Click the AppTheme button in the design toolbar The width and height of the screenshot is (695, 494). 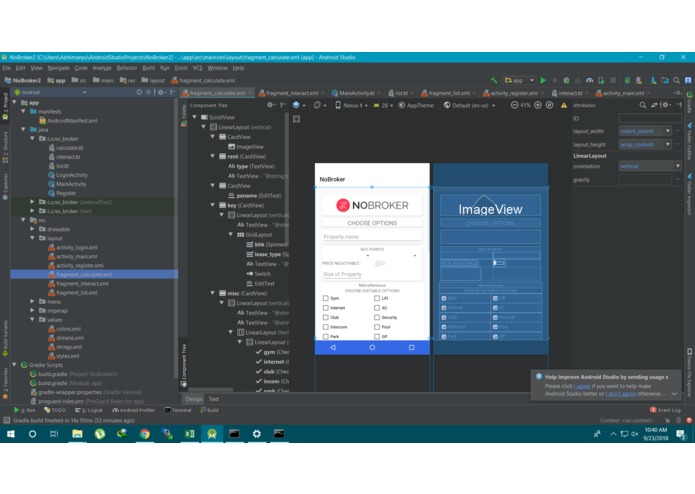[416, 105]
